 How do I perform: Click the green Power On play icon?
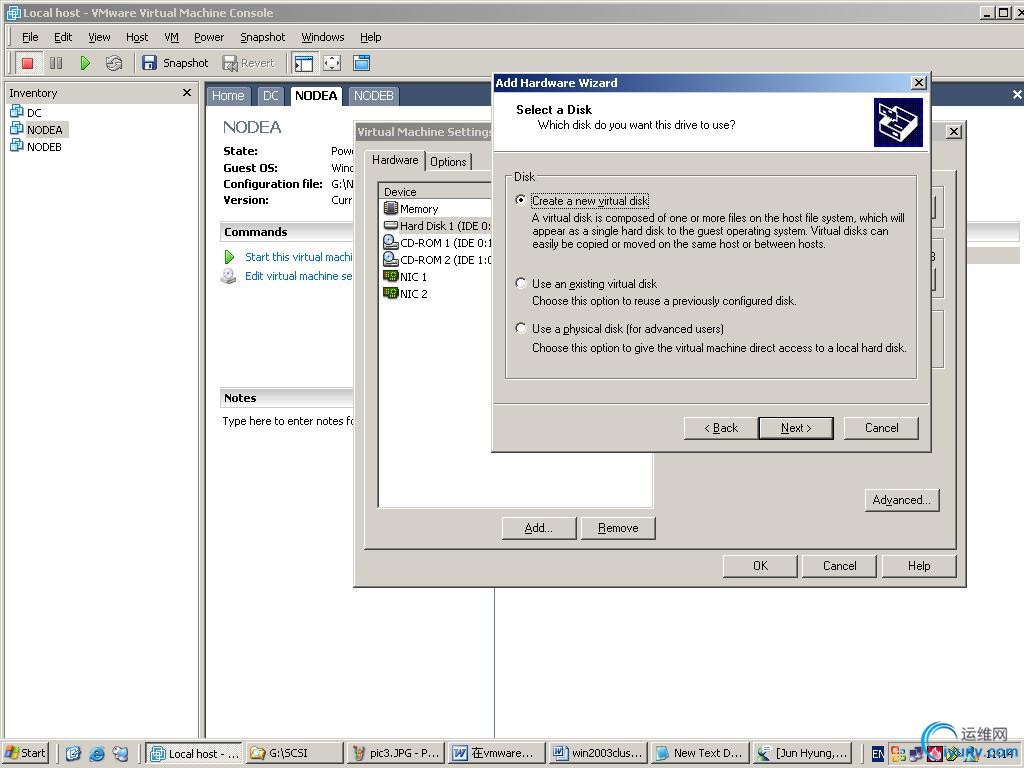tap(85, 63)
